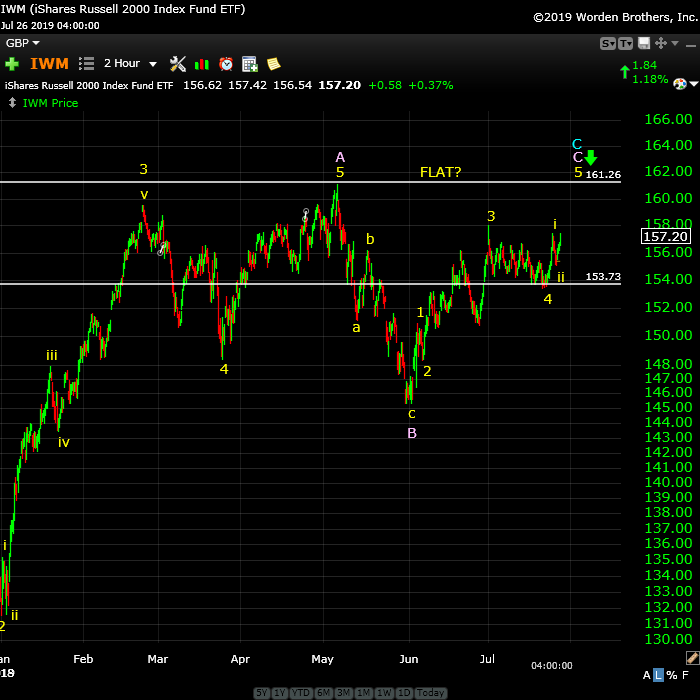Click the Jun date axis label
This screenshot has height=700, width=700.
click(409, 659)
